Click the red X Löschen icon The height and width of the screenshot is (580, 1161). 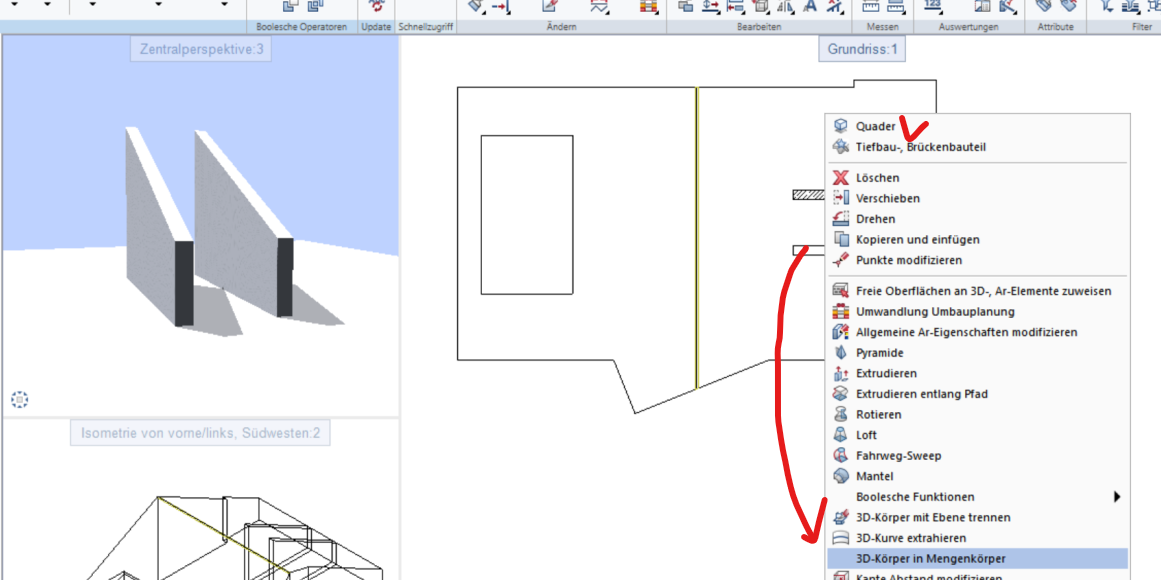click(841, 178)
